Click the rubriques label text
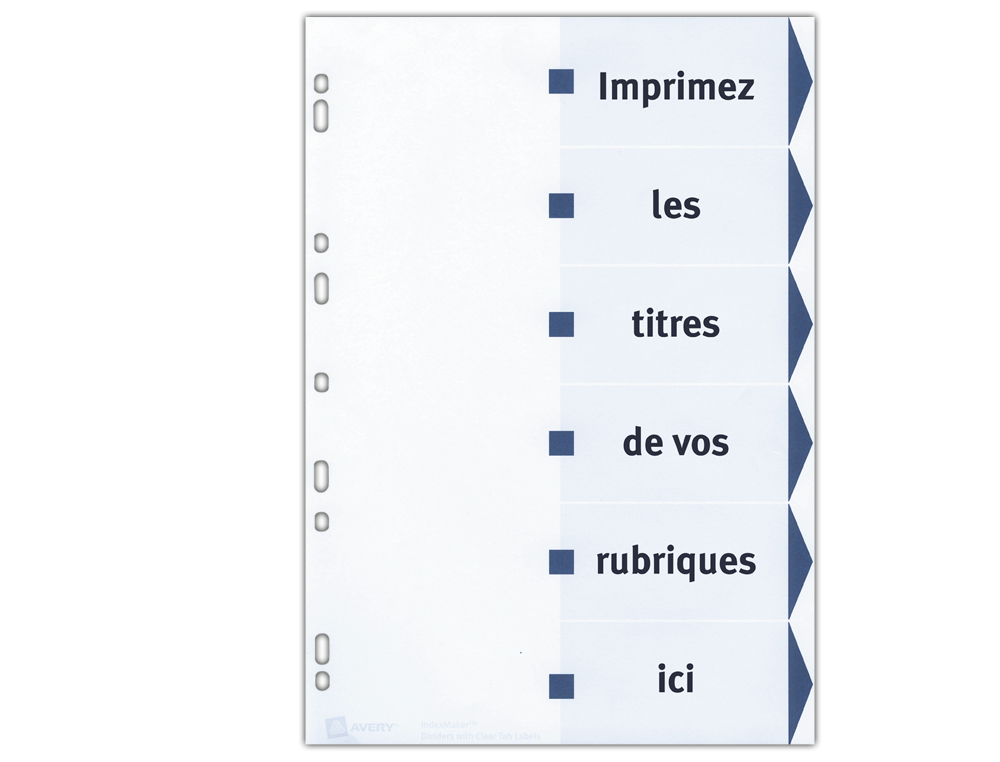This screenshot has width=1000, height=762. pos(676,562)
